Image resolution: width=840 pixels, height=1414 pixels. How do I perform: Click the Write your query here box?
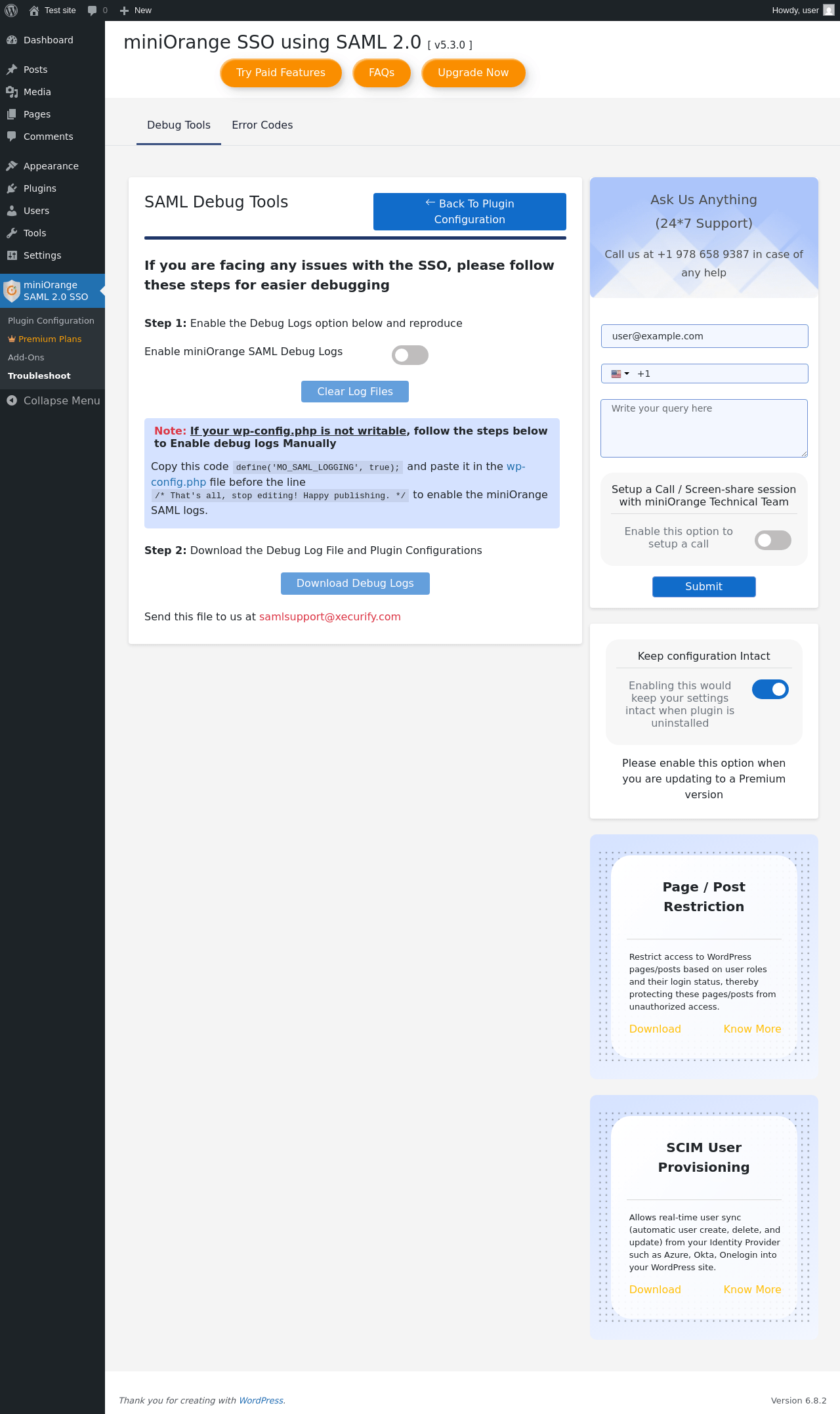point(704,428)
